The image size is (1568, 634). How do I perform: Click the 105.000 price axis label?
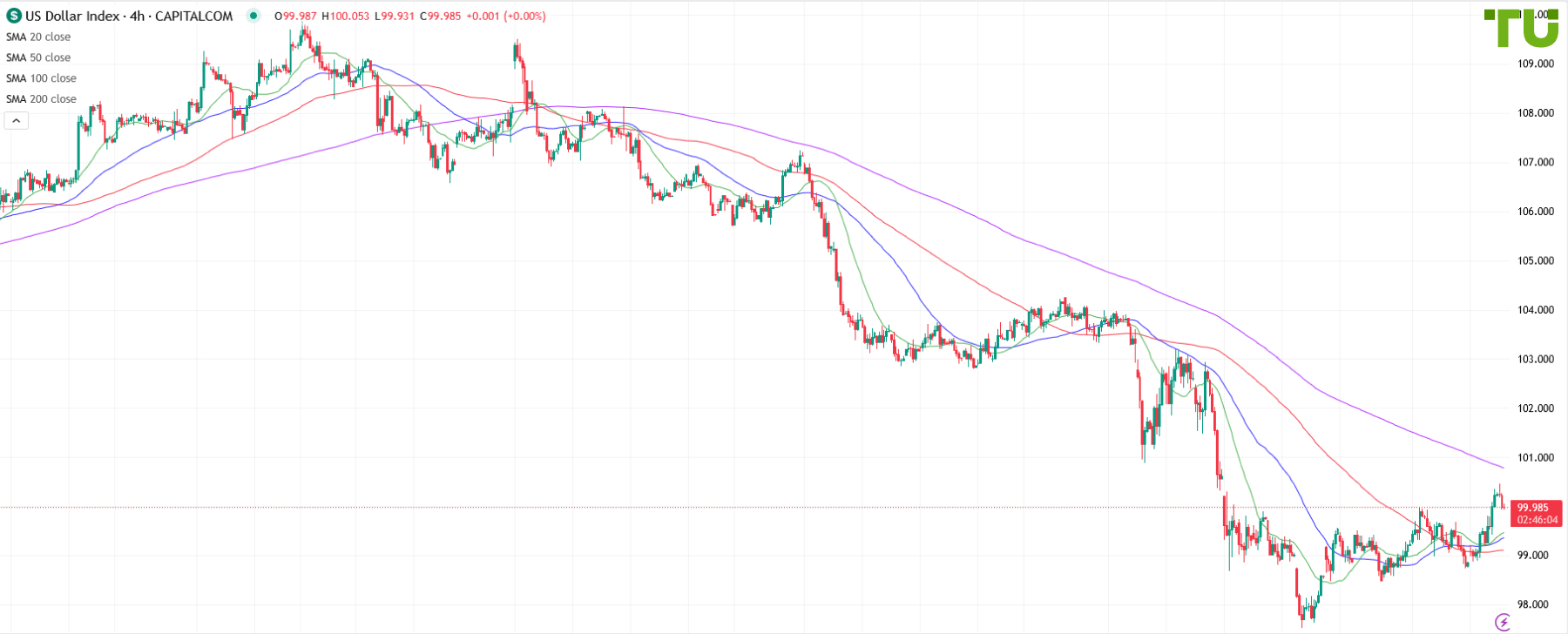pos(1536,260)
